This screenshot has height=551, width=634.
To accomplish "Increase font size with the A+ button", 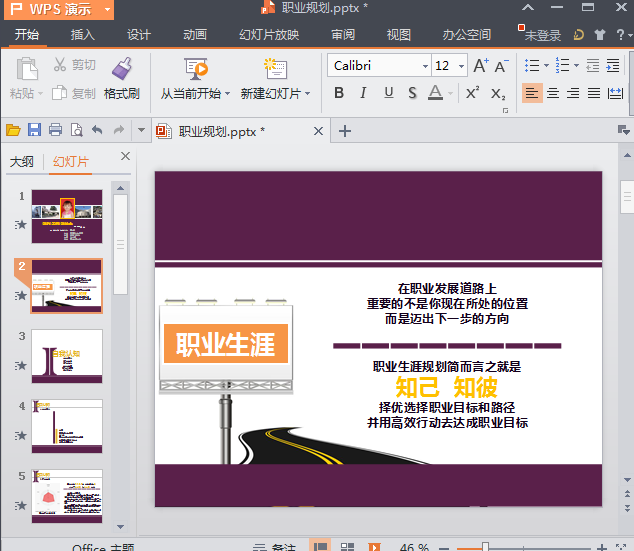I will point(481,66).
